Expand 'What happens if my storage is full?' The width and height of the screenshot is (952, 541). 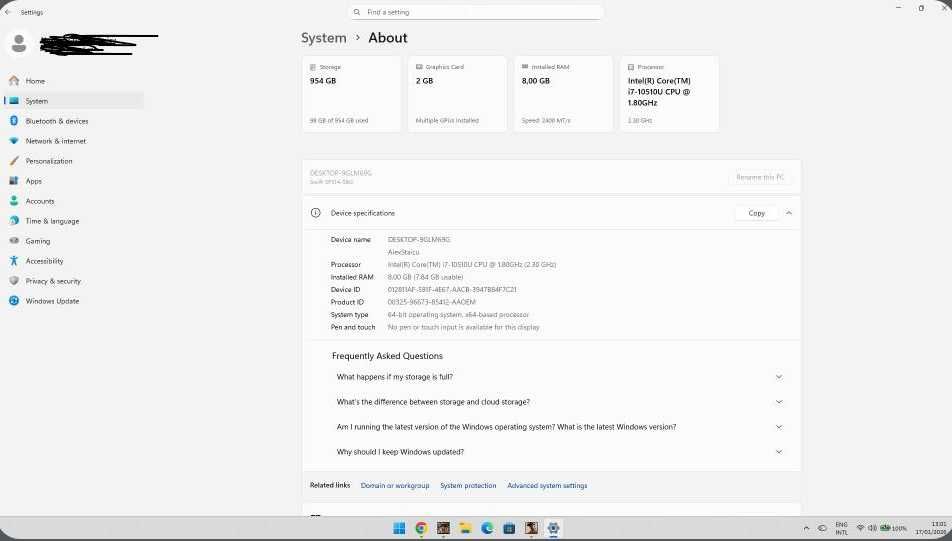[x=551, y=377]
